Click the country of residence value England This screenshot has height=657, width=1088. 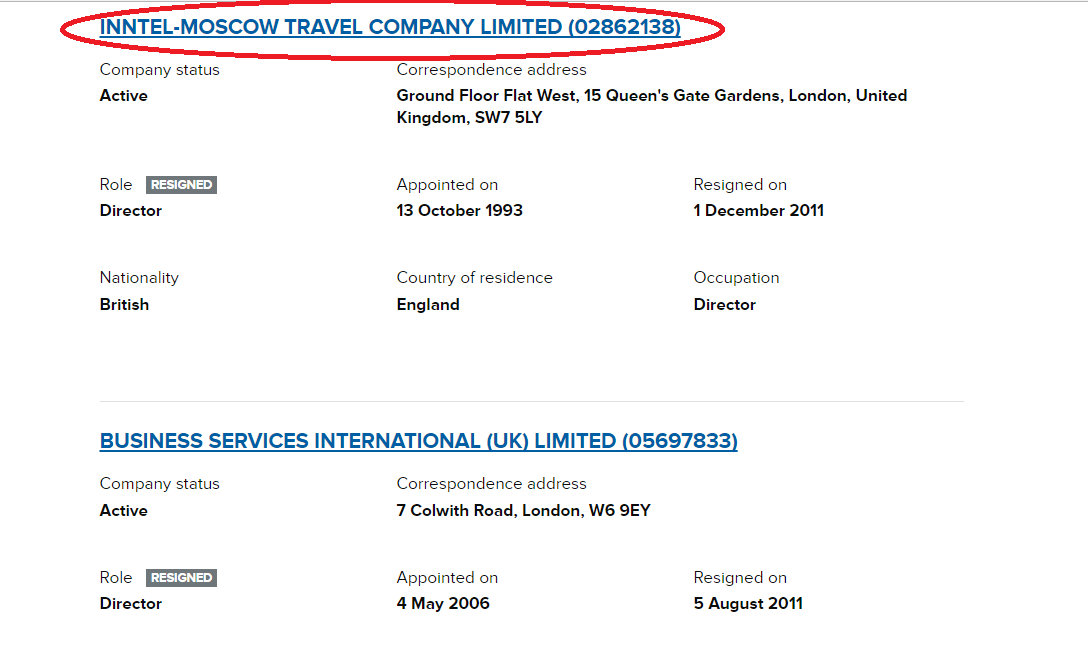[428, 305]
